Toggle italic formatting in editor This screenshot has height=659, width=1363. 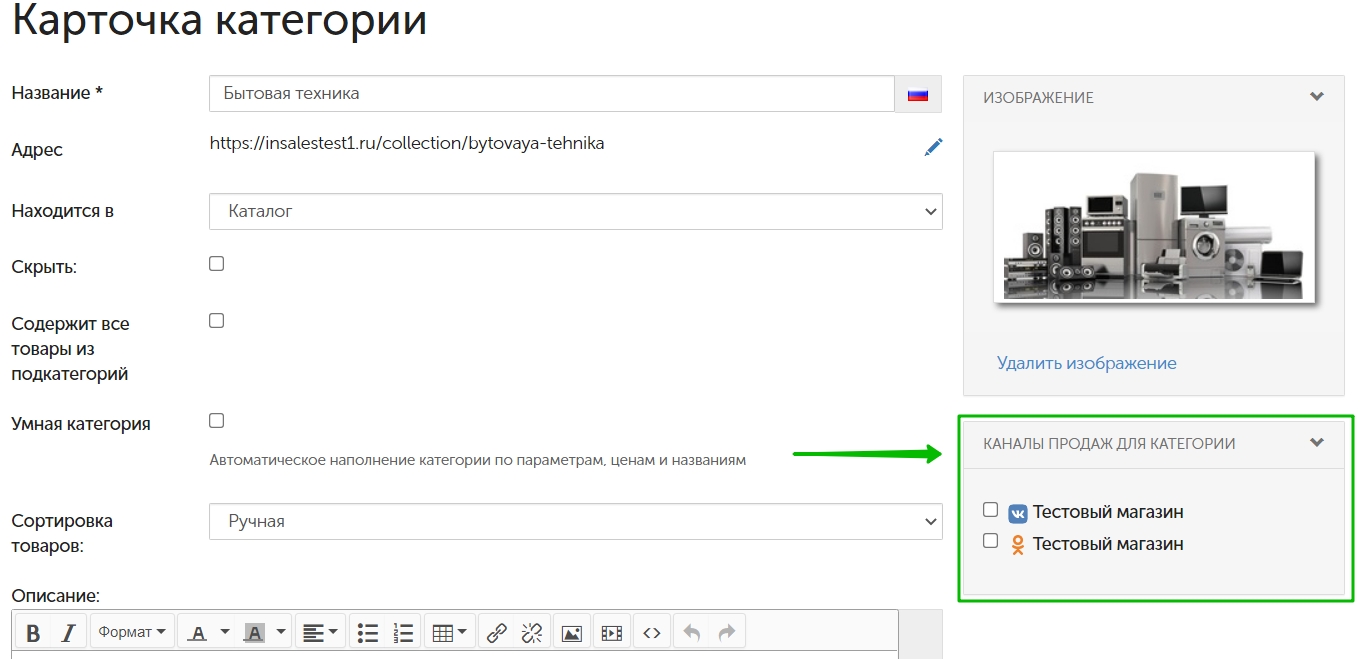tap(68, 632)
